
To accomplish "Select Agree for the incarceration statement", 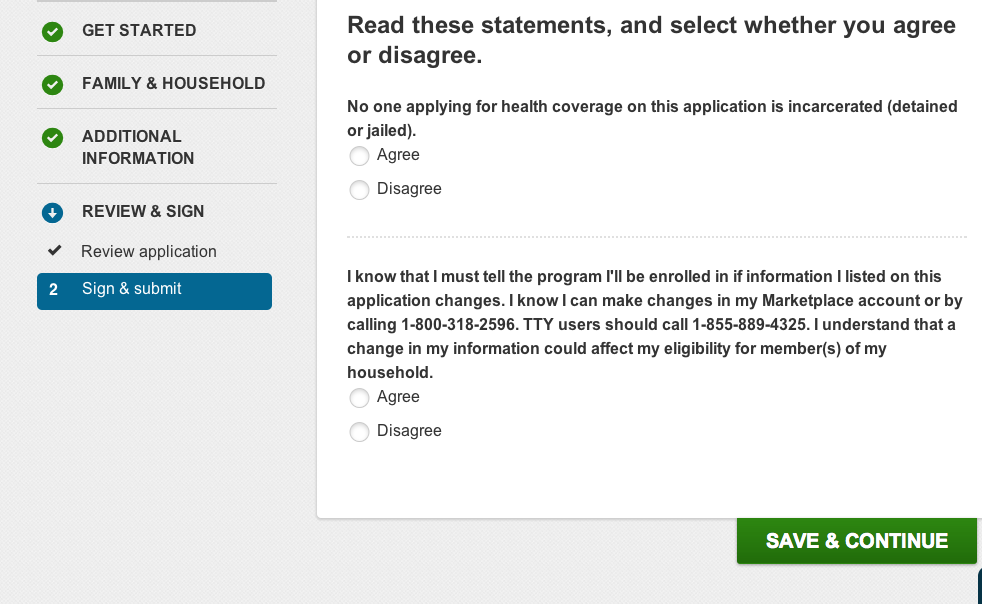I will [359, 156].
